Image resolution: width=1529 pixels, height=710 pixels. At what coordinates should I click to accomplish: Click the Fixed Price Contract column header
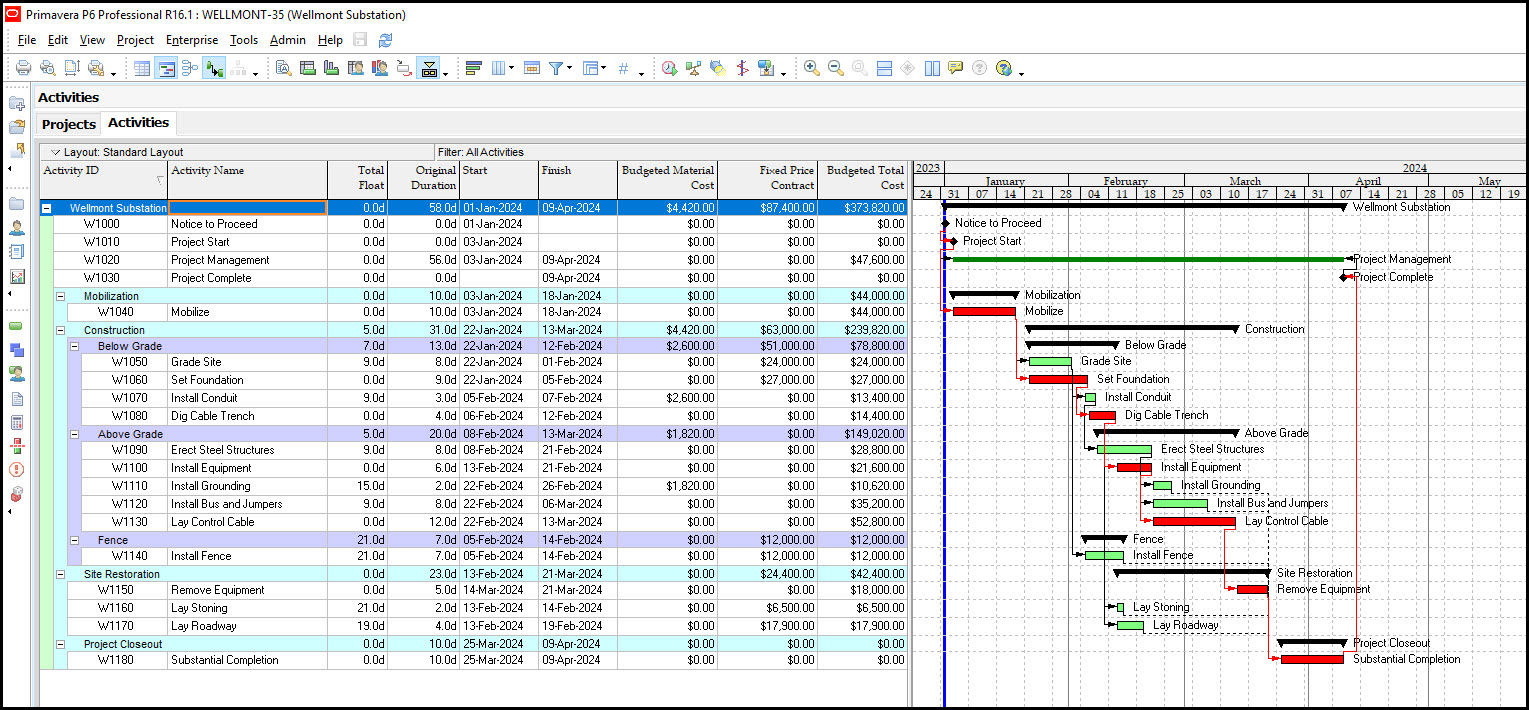769,180
